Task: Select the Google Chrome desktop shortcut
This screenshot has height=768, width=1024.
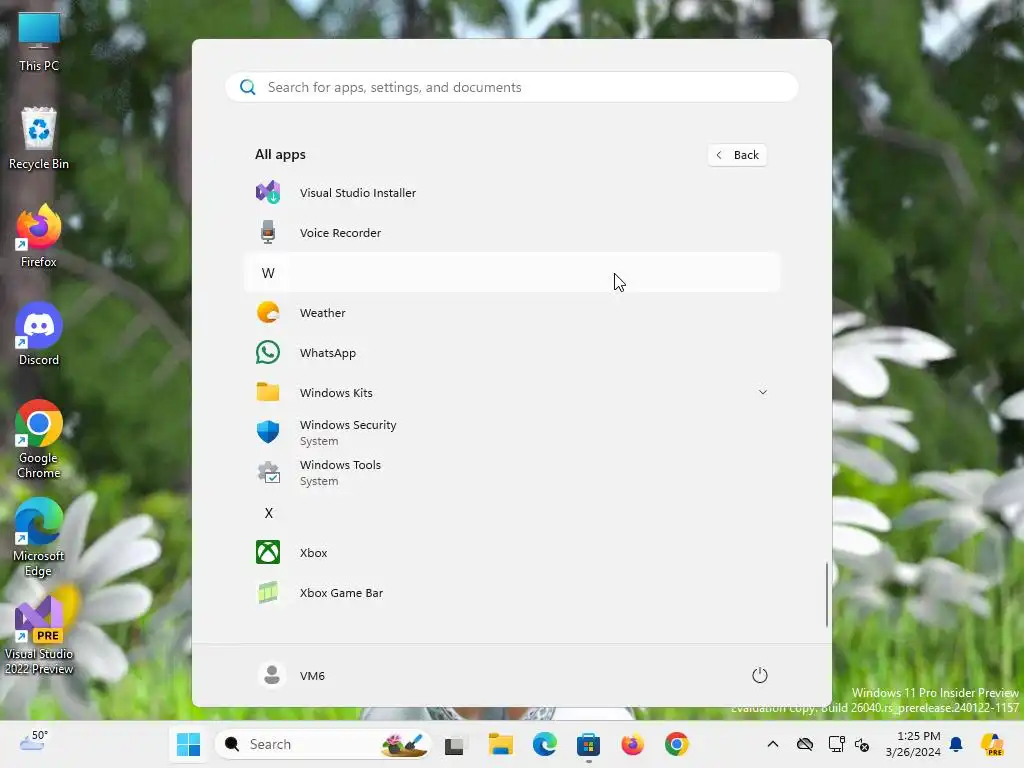Action: coord(39,440)
